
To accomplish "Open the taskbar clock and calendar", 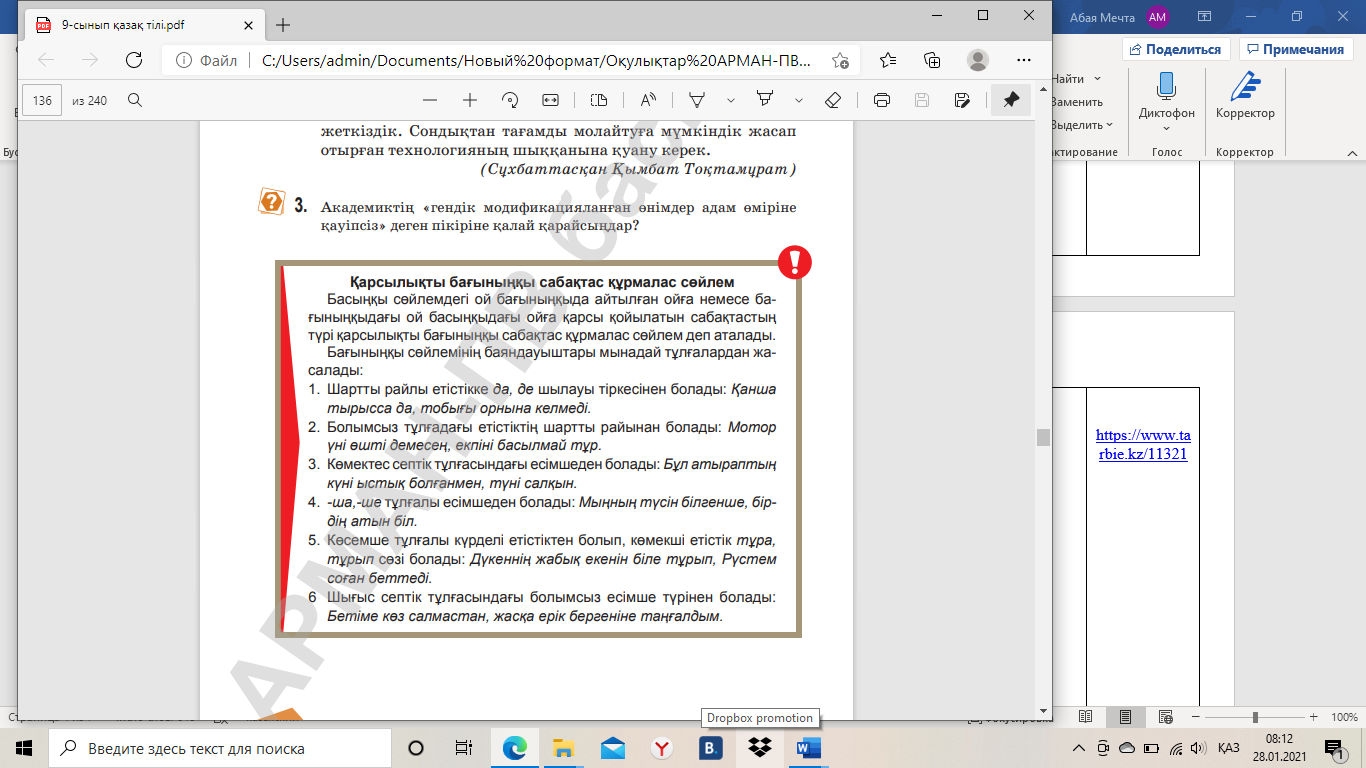I will point(1281,748).
